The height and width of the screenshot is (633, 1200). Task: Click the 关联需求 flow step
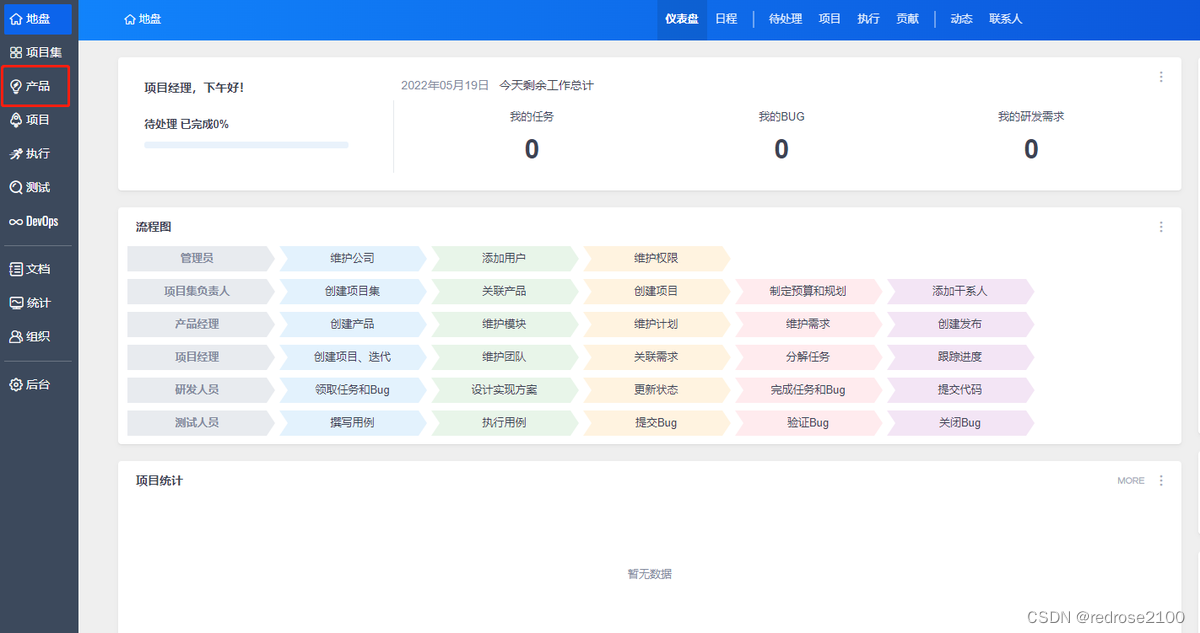656,357
